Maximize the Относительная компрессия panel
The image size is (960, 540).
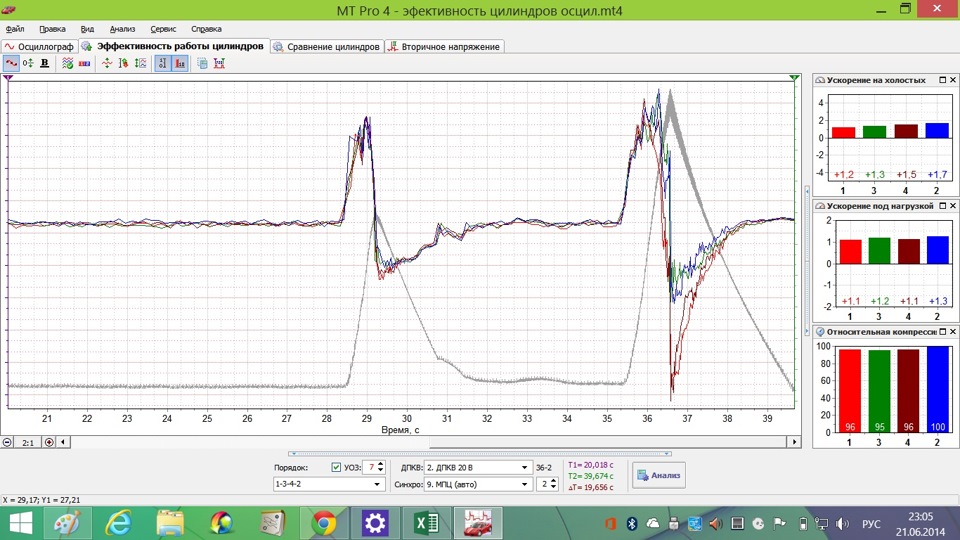pyautogui.click(x=942, y=331)
